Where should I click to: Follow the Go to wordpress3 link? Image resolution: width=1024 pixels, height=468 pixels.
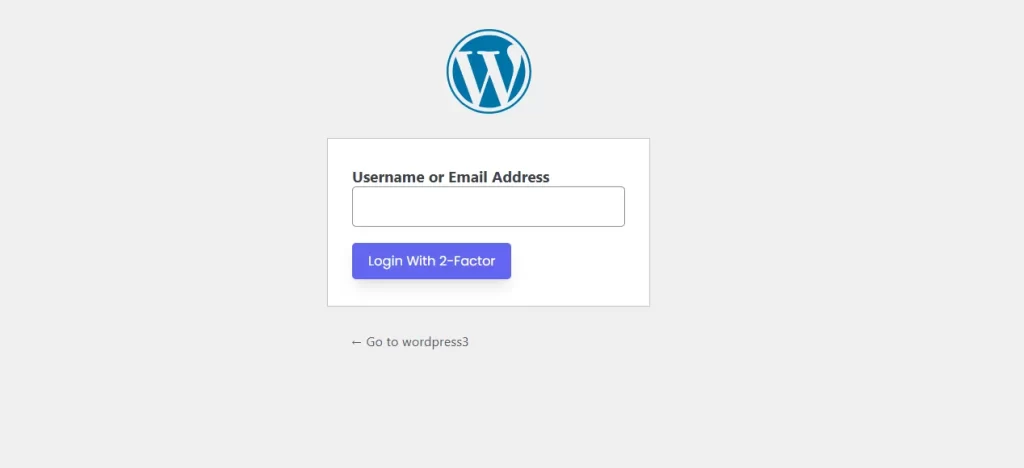pos(410,342)
